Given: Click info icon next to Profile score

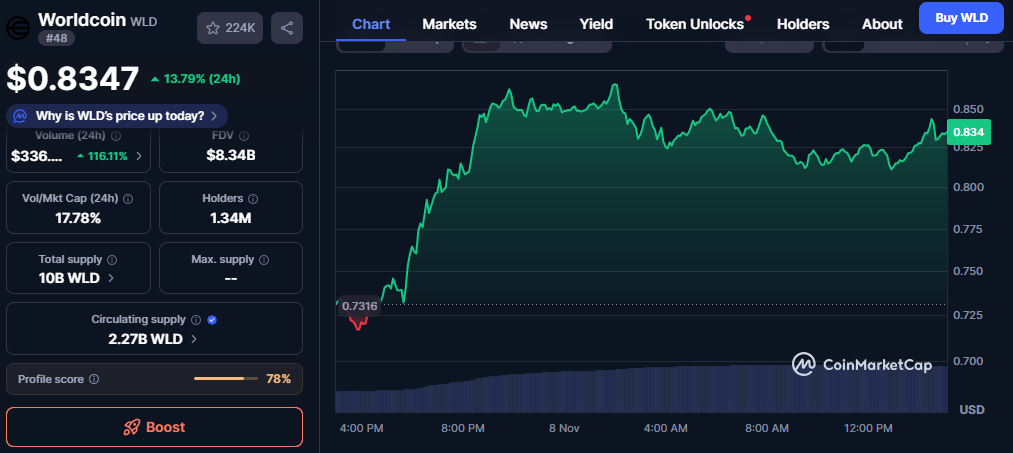Looking at the screenshot, I should (94, 380).
